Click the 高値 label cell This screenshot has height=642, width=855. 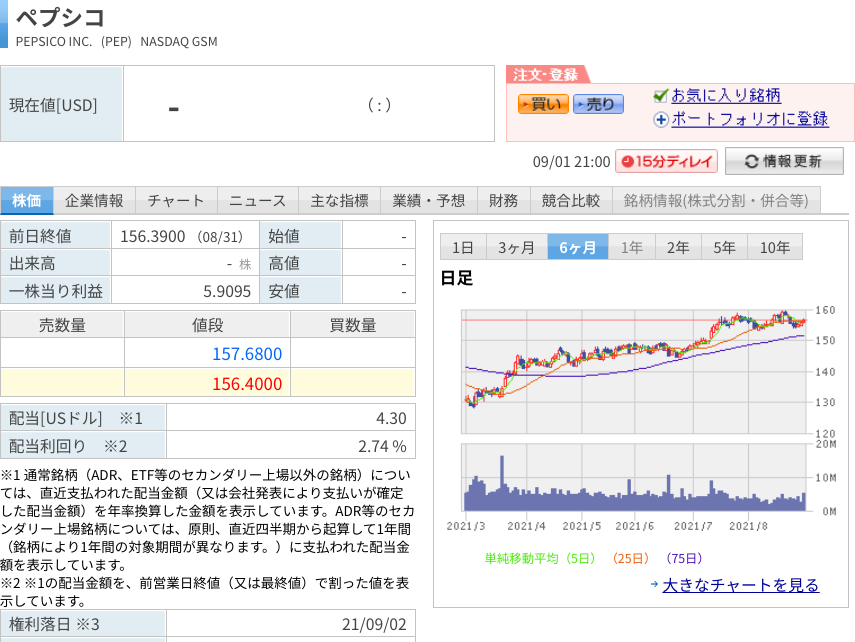(301, 263)
